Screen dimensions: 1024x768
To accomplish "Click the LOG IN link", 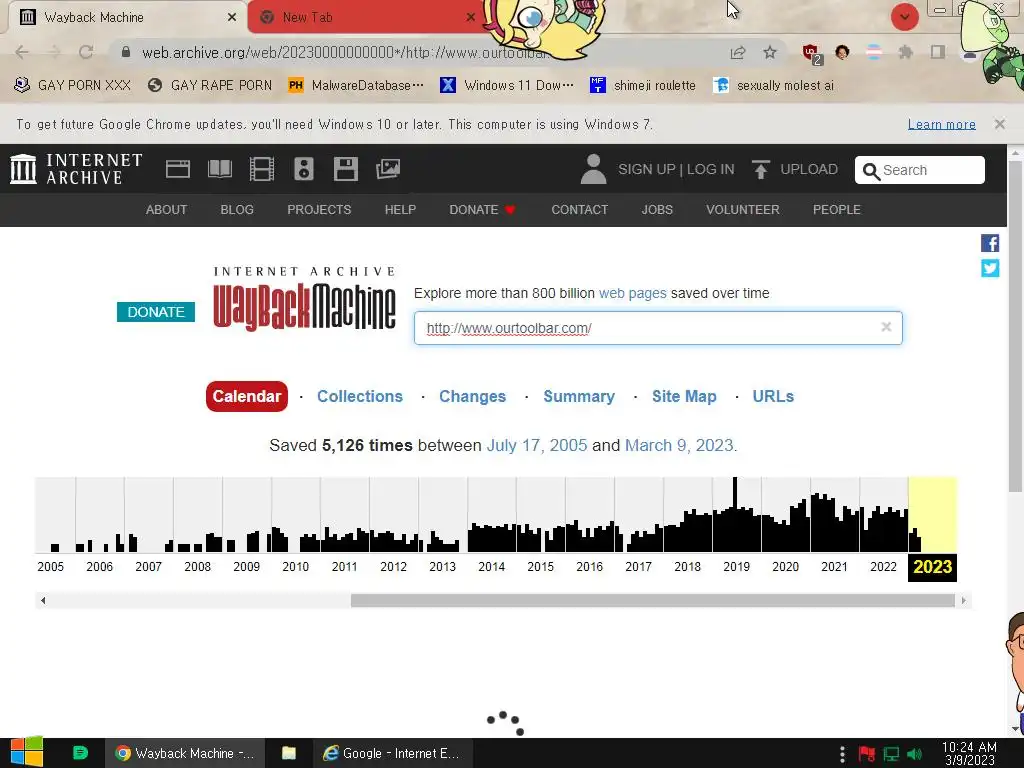I will (711, 169).
